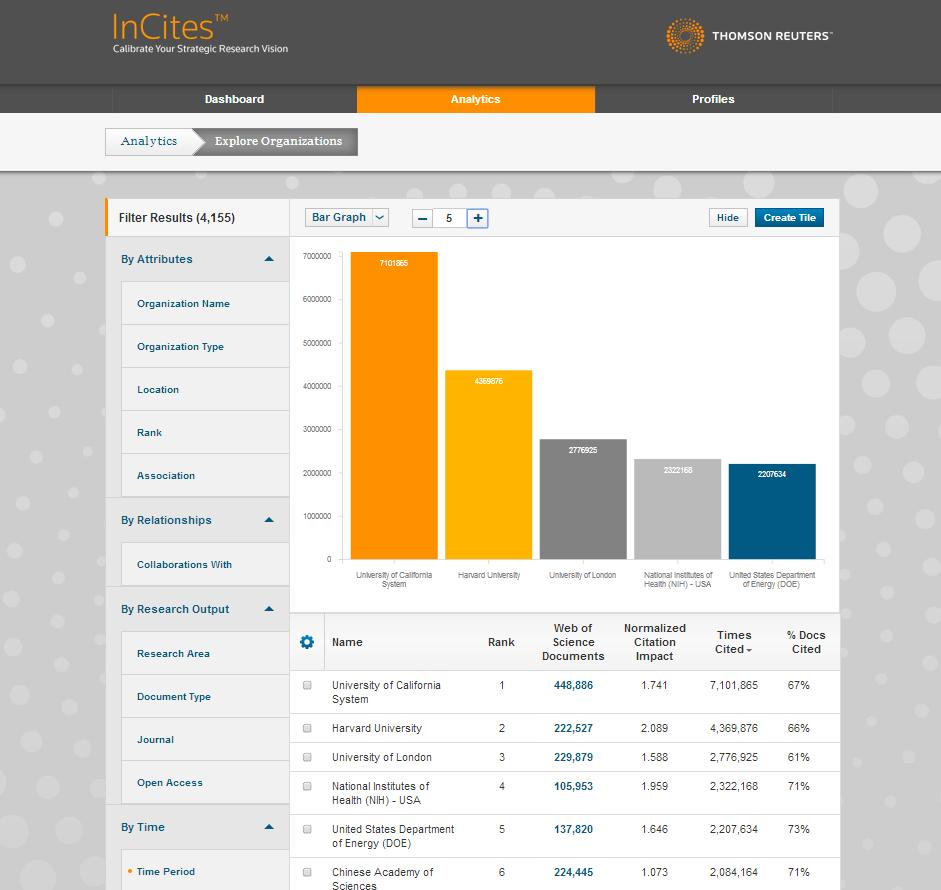Viewport: 941px width, 890px height.
Task: Switch to the Analytics tab
Action: (476, 99)
